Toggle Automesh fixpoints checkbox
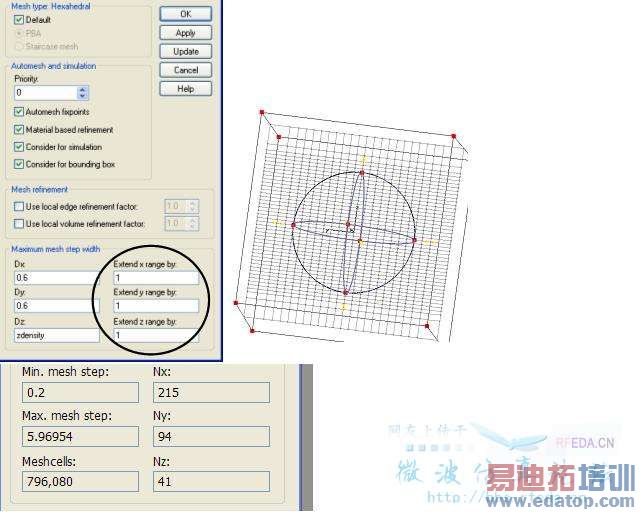The height and width of the screenshot is (512, 640). [x=19, y=111]
